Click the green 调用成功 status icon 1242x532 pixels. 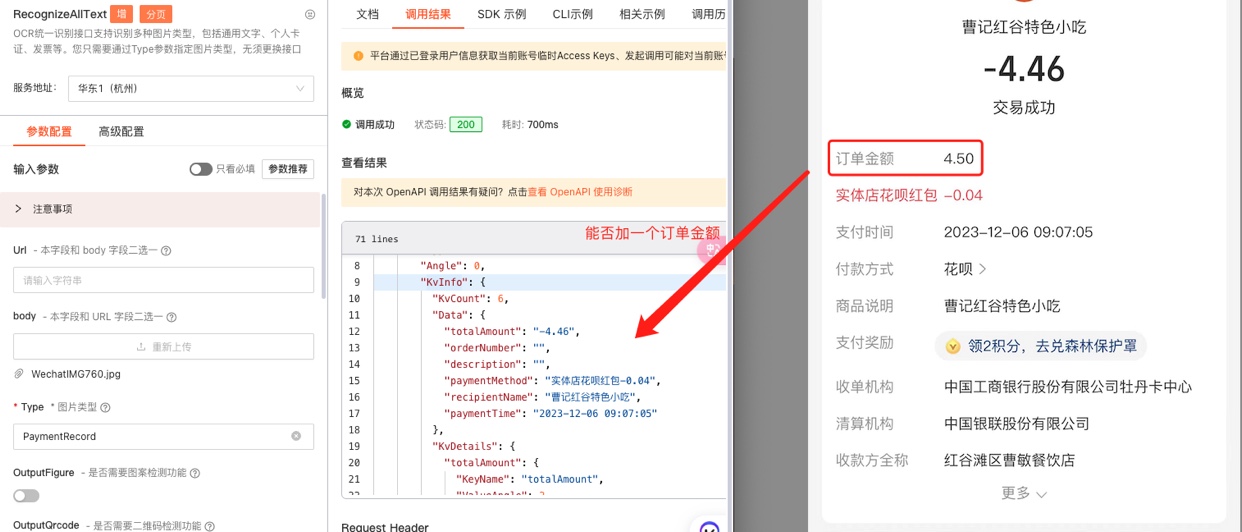[347, 125]
